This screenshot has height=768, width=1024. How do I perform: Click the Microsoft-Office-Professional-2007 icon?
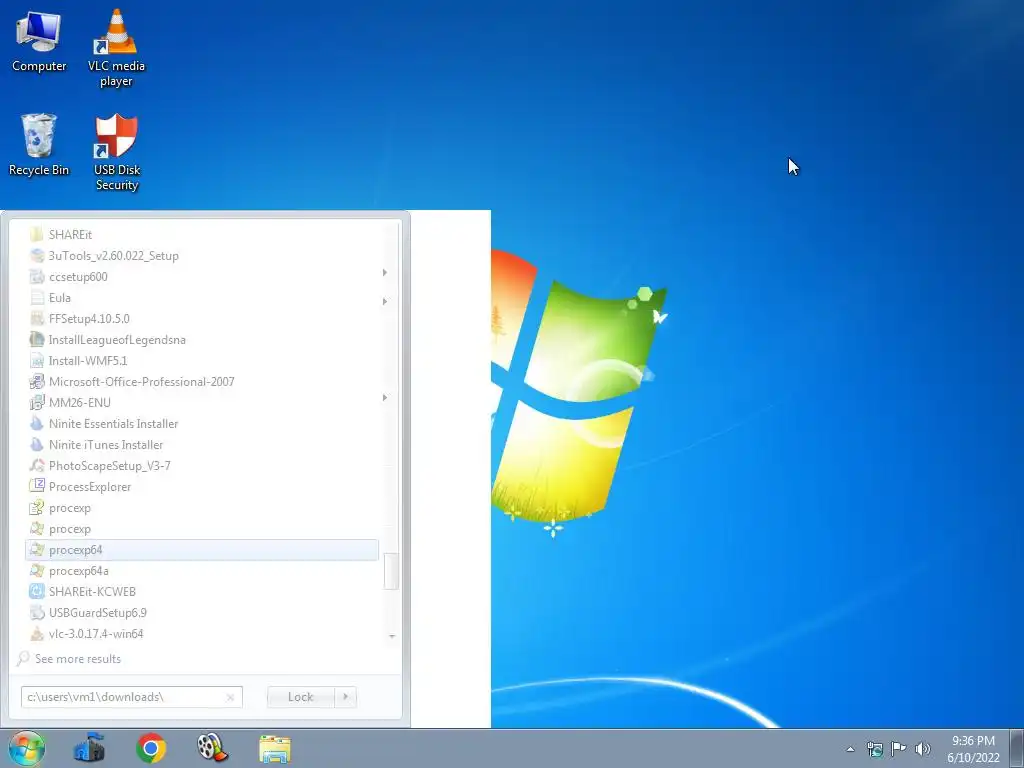tap(37, 381)
